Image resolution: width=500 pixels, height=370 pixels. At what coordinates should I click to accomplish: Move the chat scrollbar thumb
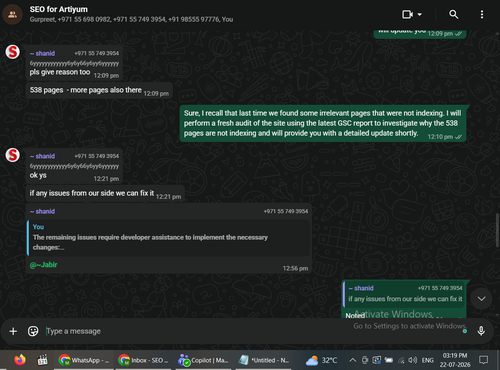coord(497,230)
